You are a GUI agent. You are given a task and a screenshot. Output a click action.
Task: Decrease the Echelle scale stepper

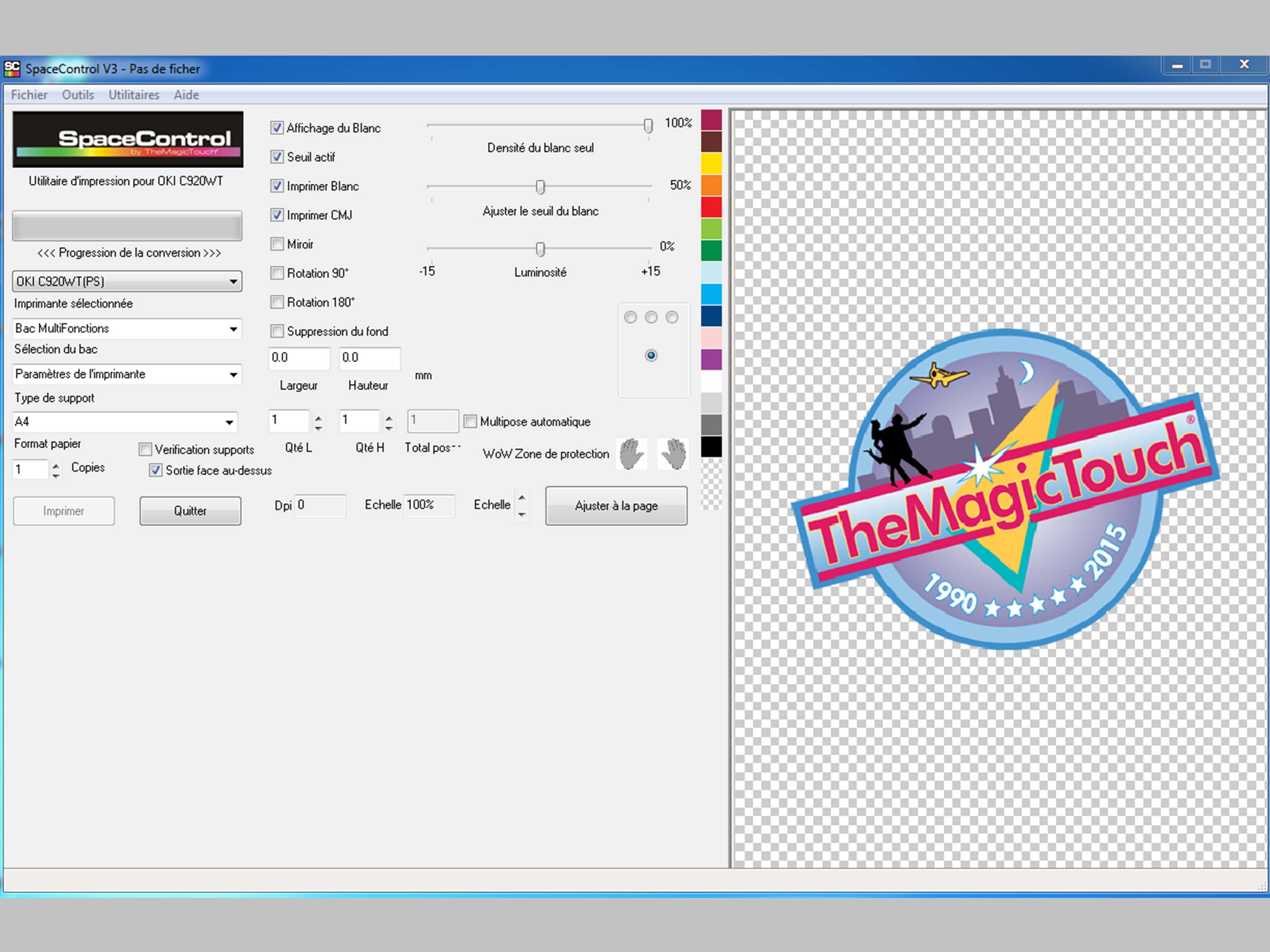coord(521,514)
